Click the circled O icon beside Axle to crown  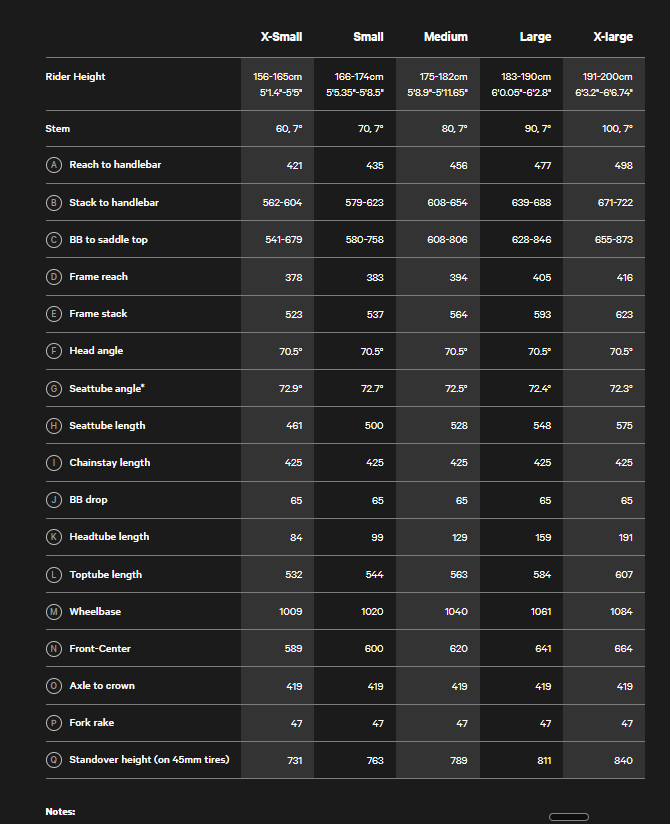click(x=54, y=685)
